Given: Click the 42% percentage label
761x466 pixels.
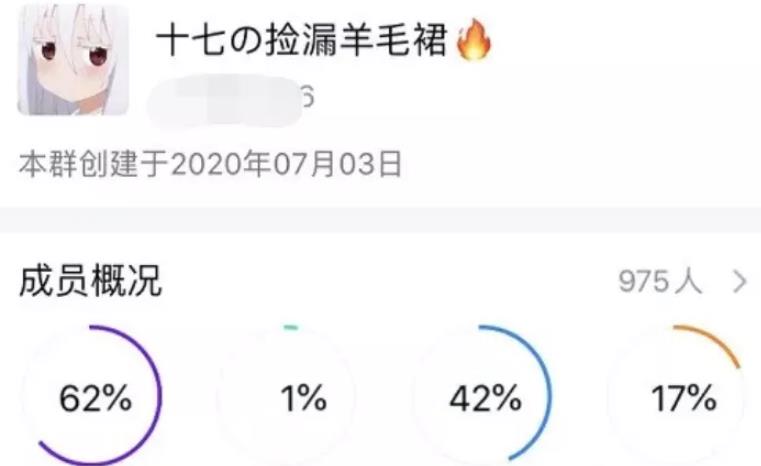Looking at the screenshot, I should click(x=485, y=399).
